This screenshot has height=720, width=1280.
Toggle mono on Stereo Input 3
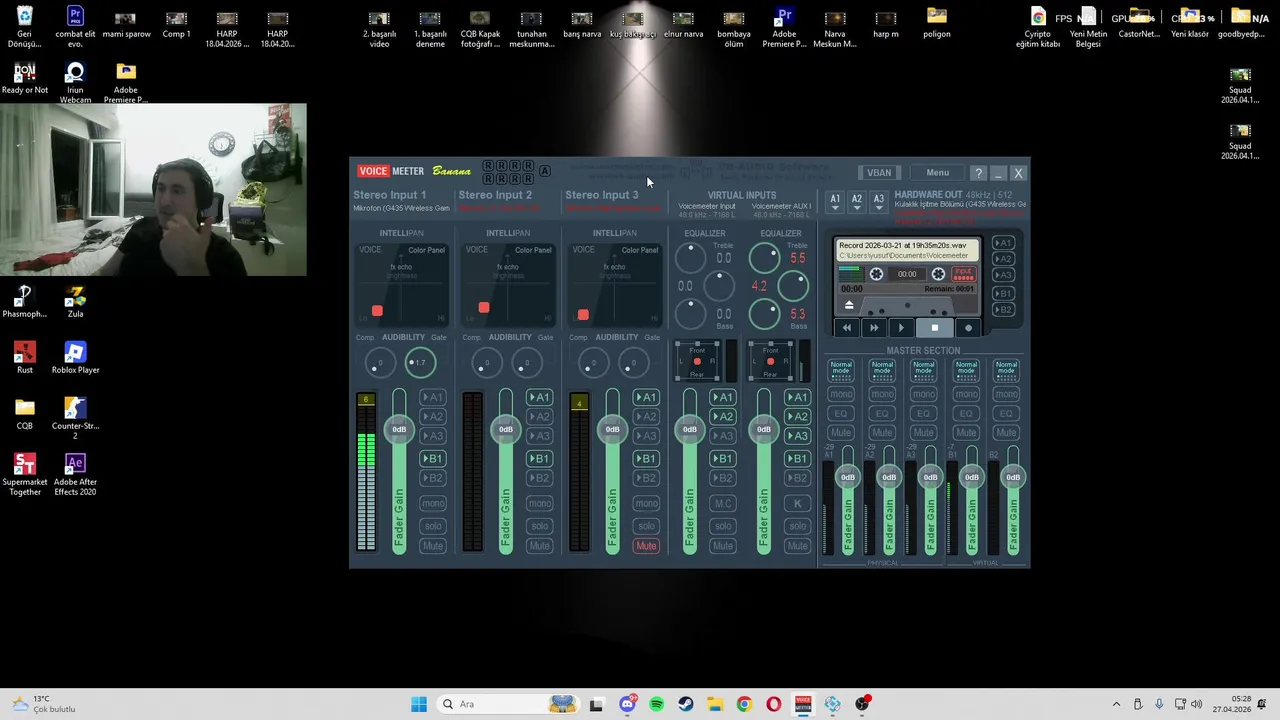pyautogui.click(x=646, y=504)
